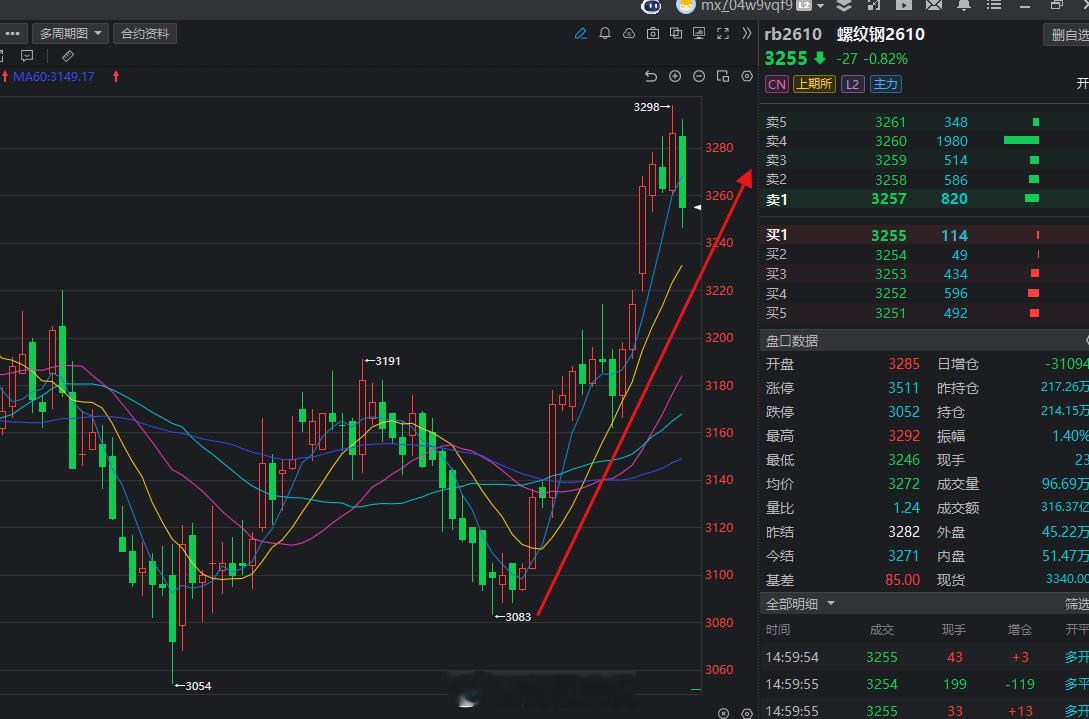This screenshot has width=1089, height=719.
Task: Click the 增仓 column header
Action: [x=1020, y=629]
